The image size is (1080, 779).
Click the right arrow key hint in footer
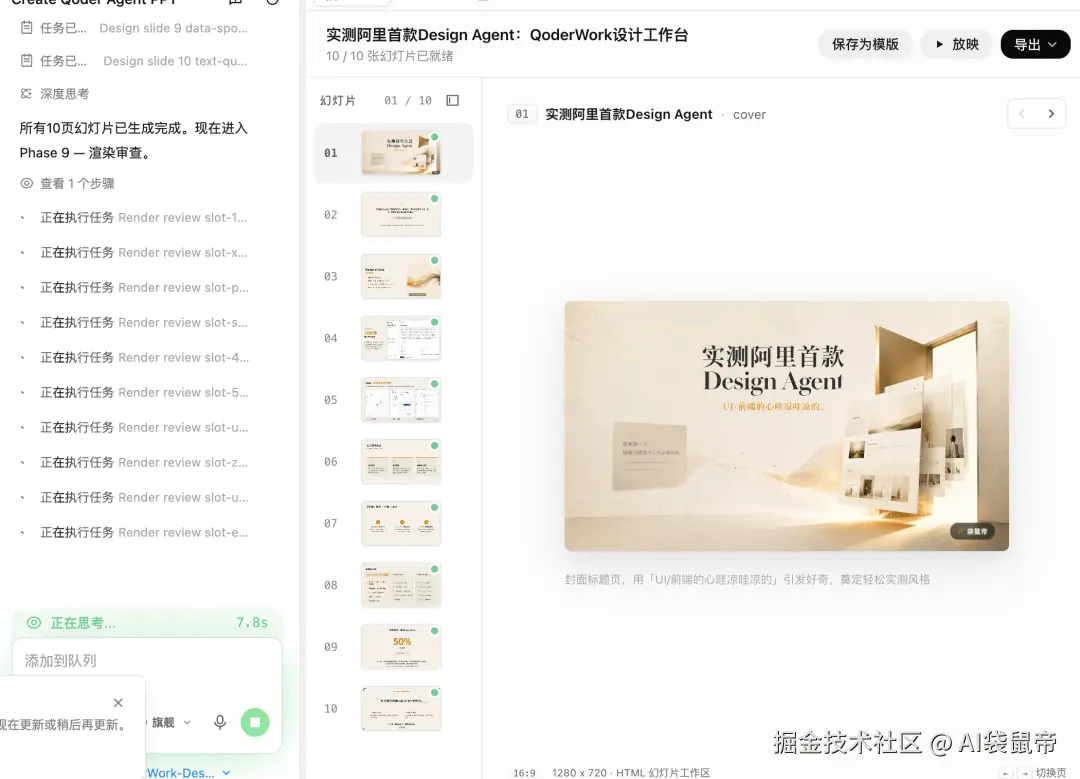point(1024,773)
